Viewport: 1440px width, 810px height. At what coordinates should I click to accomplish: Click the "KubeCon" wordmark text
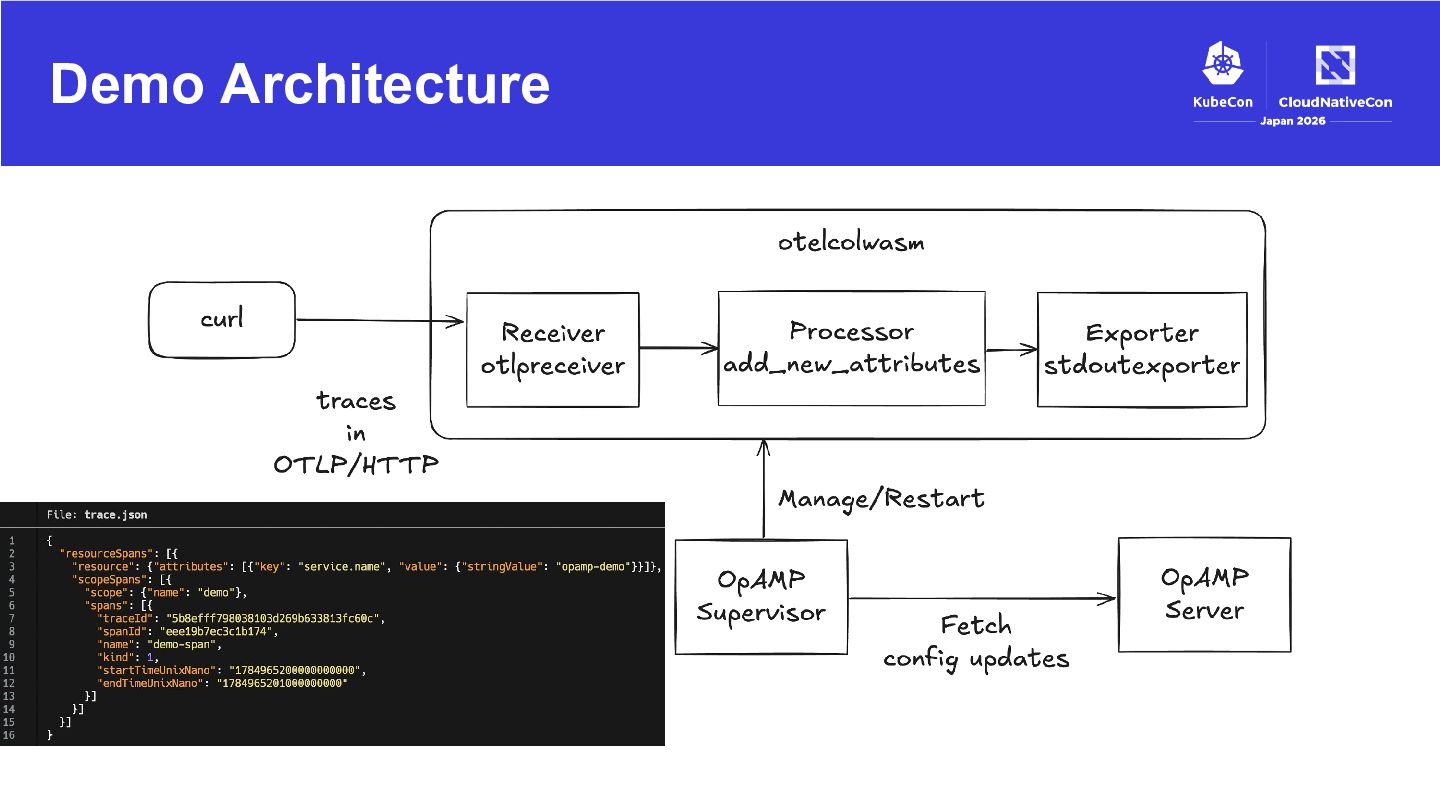point(1222,101)
